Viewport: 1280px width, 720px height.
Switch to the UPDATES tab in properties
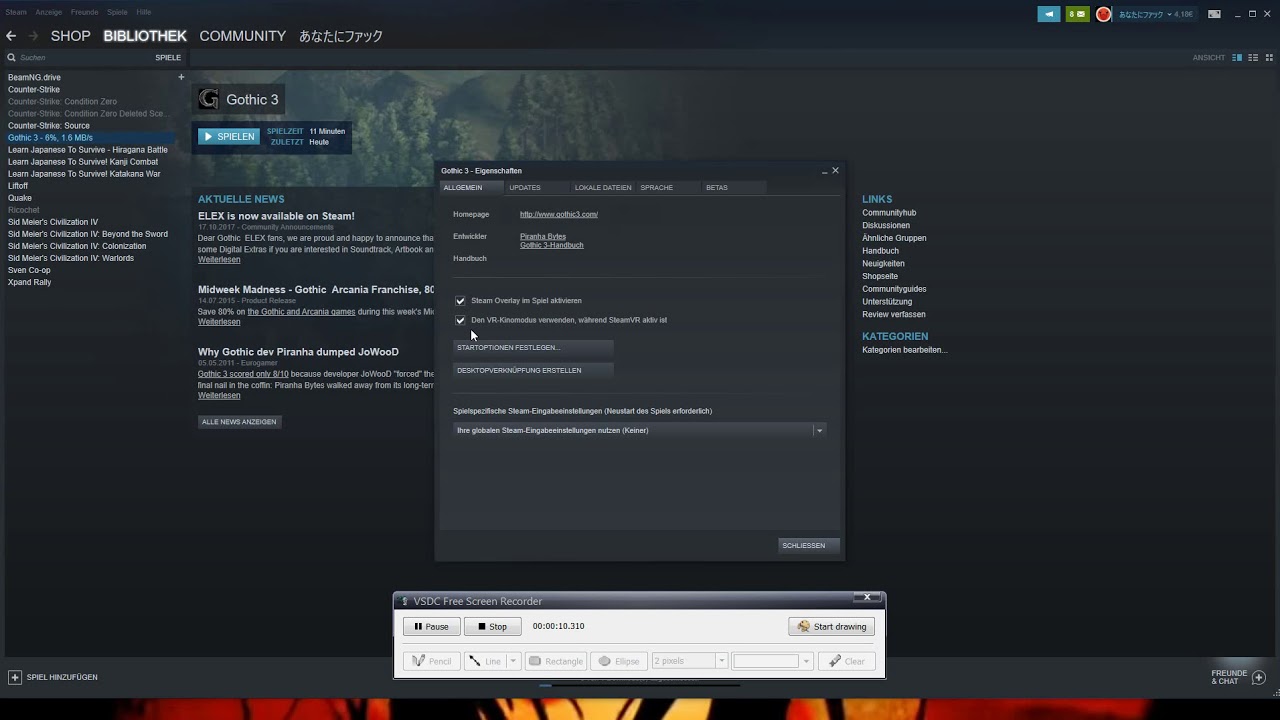525,188
